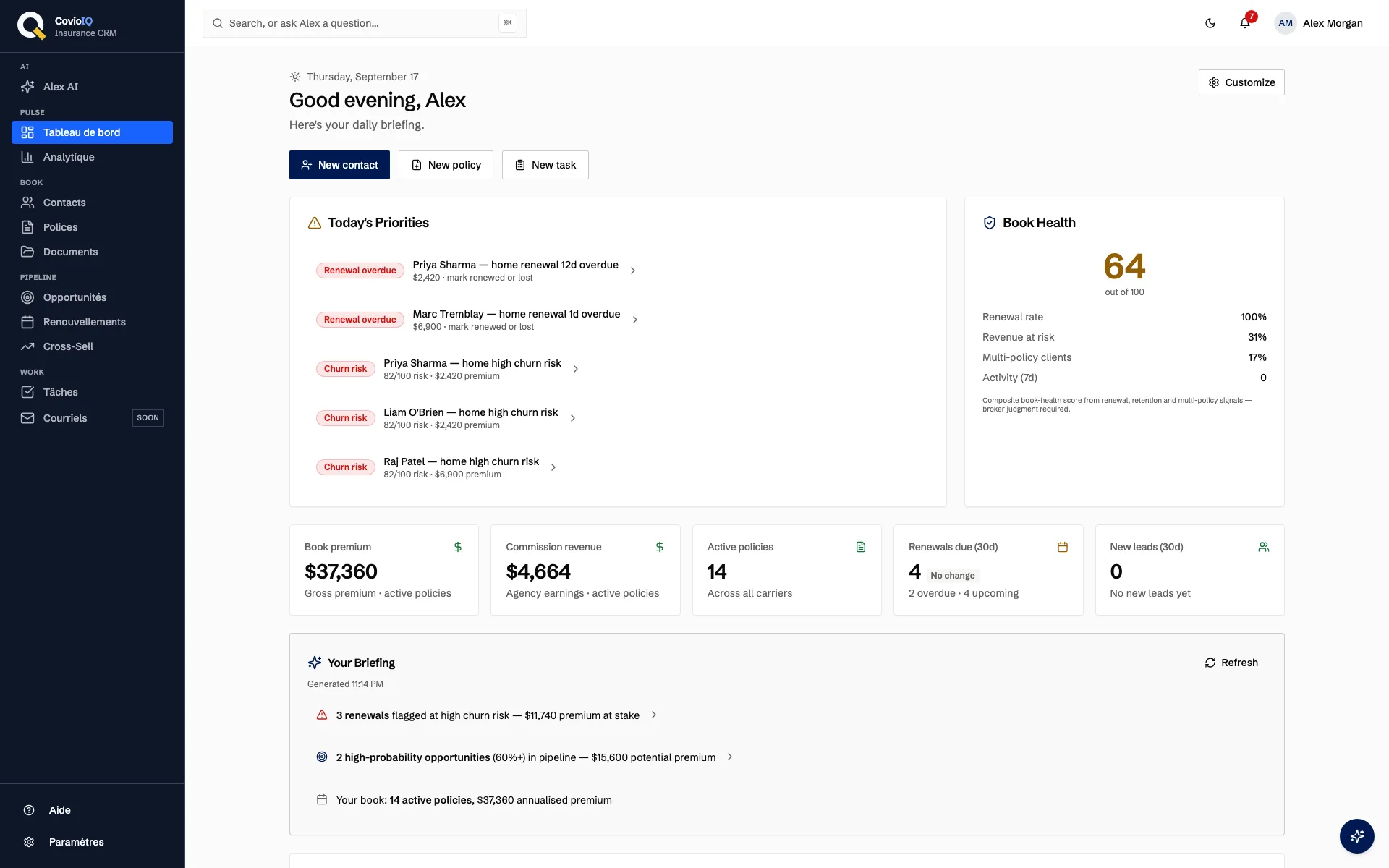
Task: Open Paramètres settings
Action: click(x=92, y=842)
